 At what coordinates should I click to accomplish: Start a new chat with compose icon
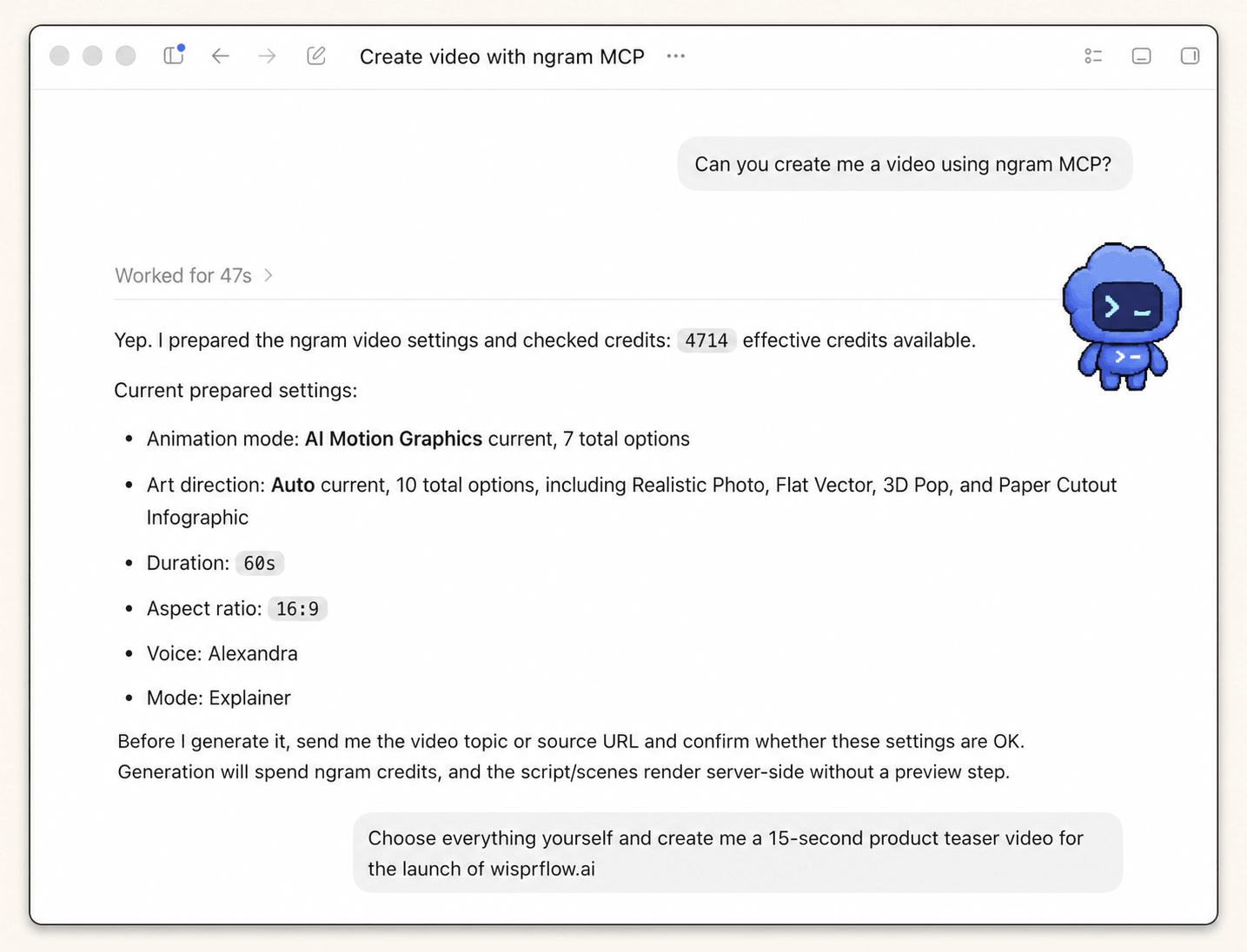tap(316, 56)
